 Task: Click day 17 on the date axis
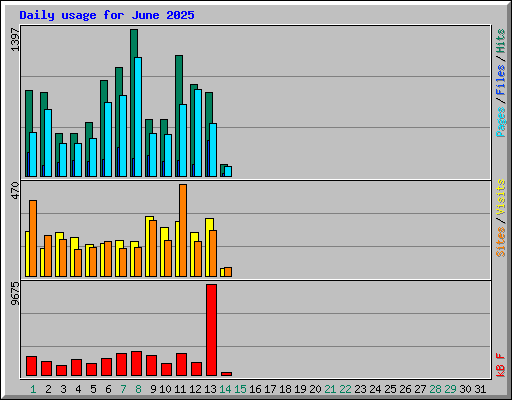click(x=270, y=389)
